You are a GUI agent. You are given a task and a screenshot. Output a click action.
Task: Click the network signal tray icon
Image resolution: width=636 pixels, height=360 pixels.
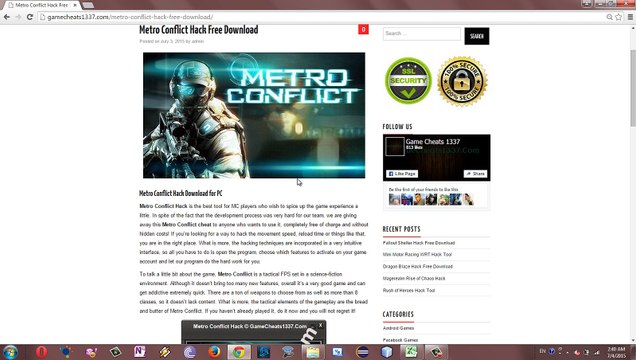point(597,352)
